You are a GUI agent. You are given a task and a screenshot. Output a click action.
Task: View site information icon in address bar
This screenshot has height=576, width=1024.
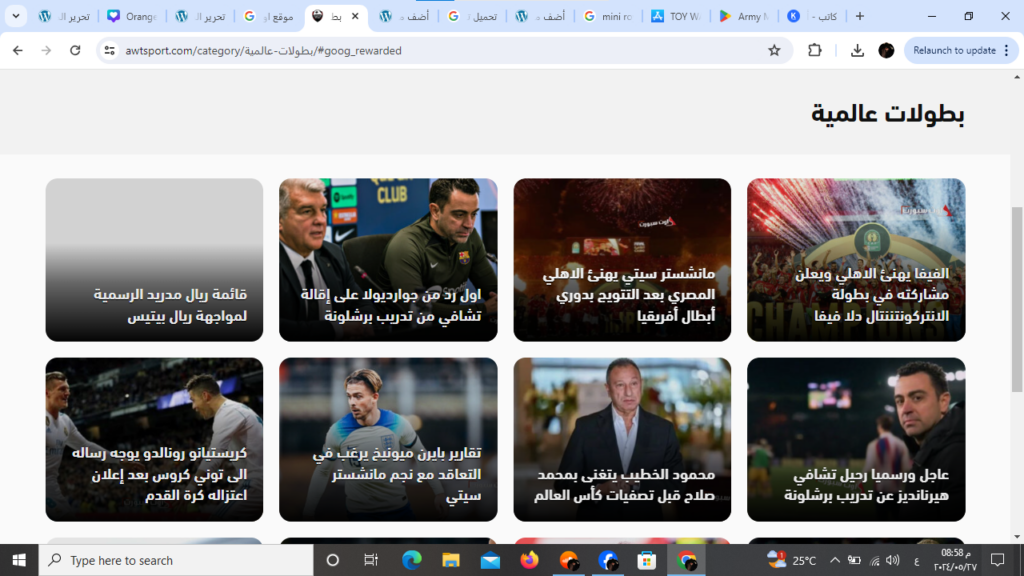coord(110,50)
